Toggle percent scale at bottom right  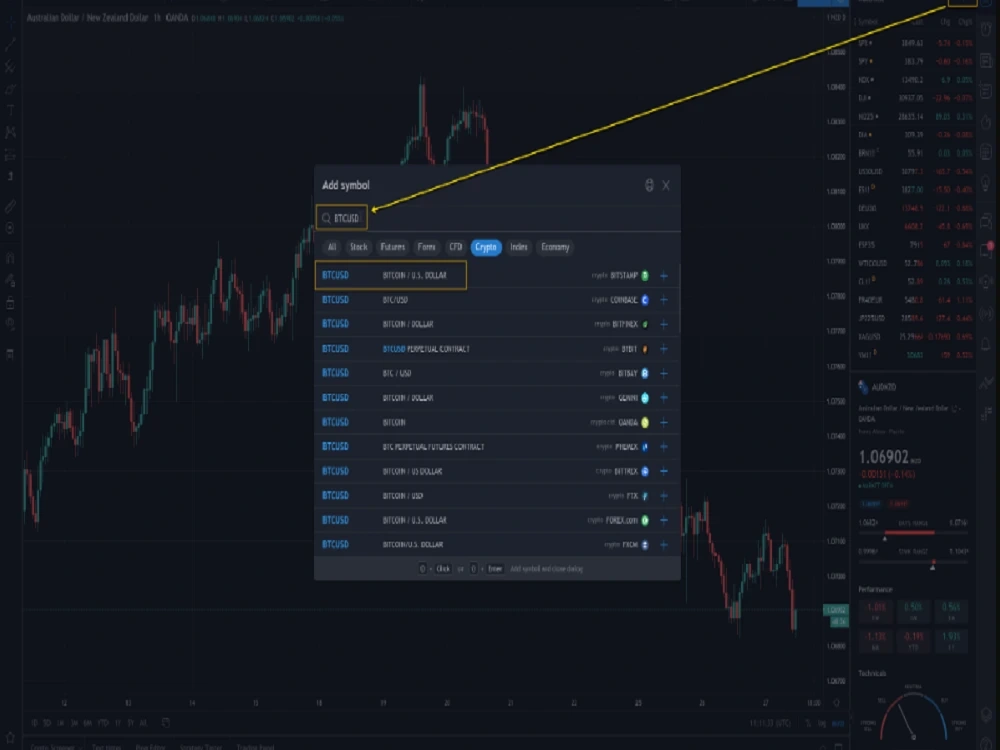806,721
